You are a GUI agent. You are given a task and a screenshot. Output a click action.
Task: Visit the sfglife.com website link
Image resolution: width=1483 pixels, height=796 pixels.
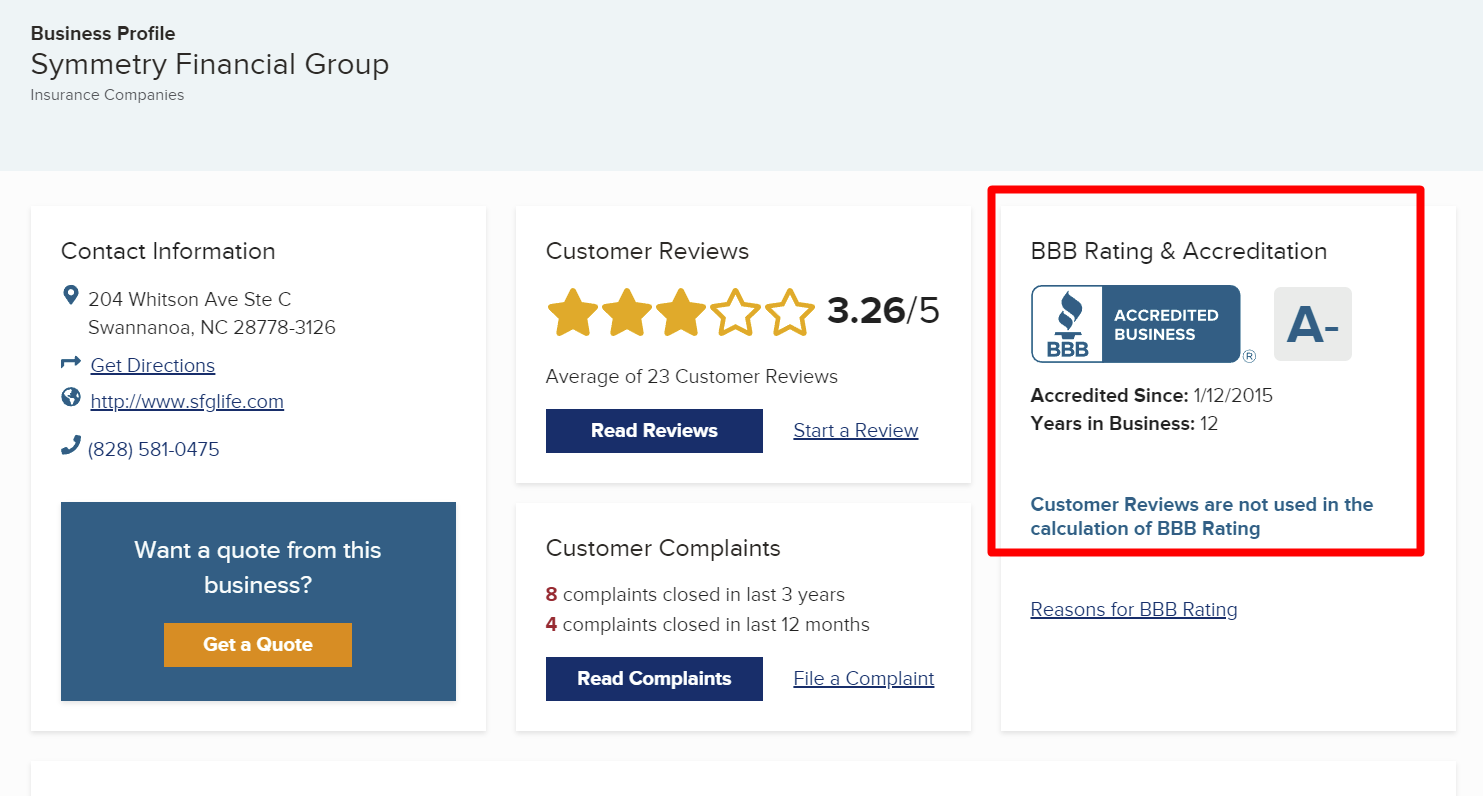point(187,402)
